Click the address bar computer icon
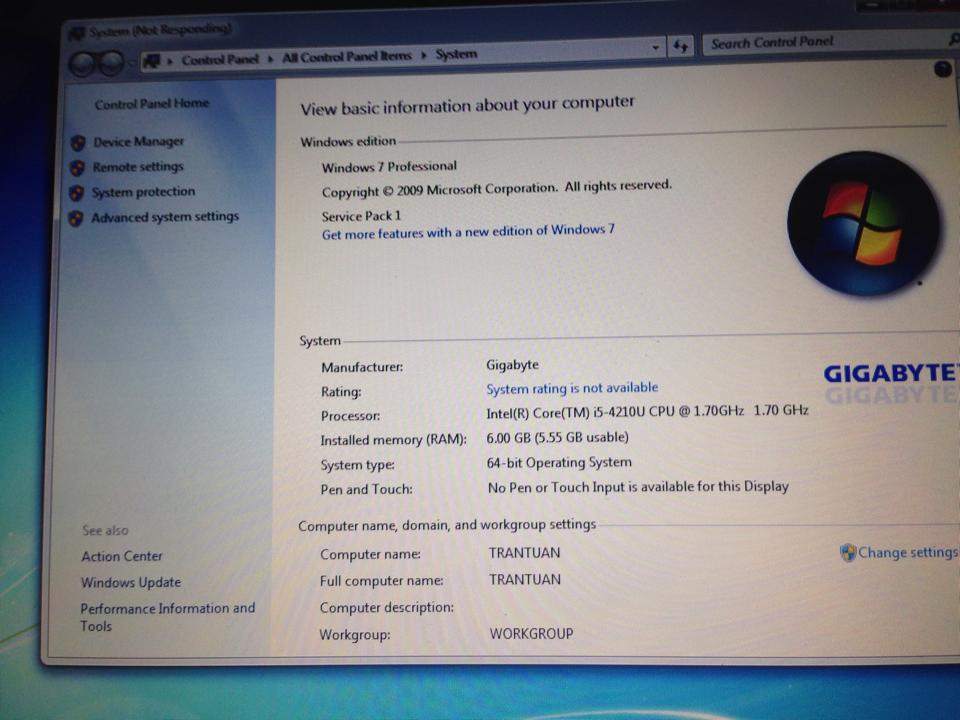This screenshot has width=960, height=720. [x=151, y=61]
